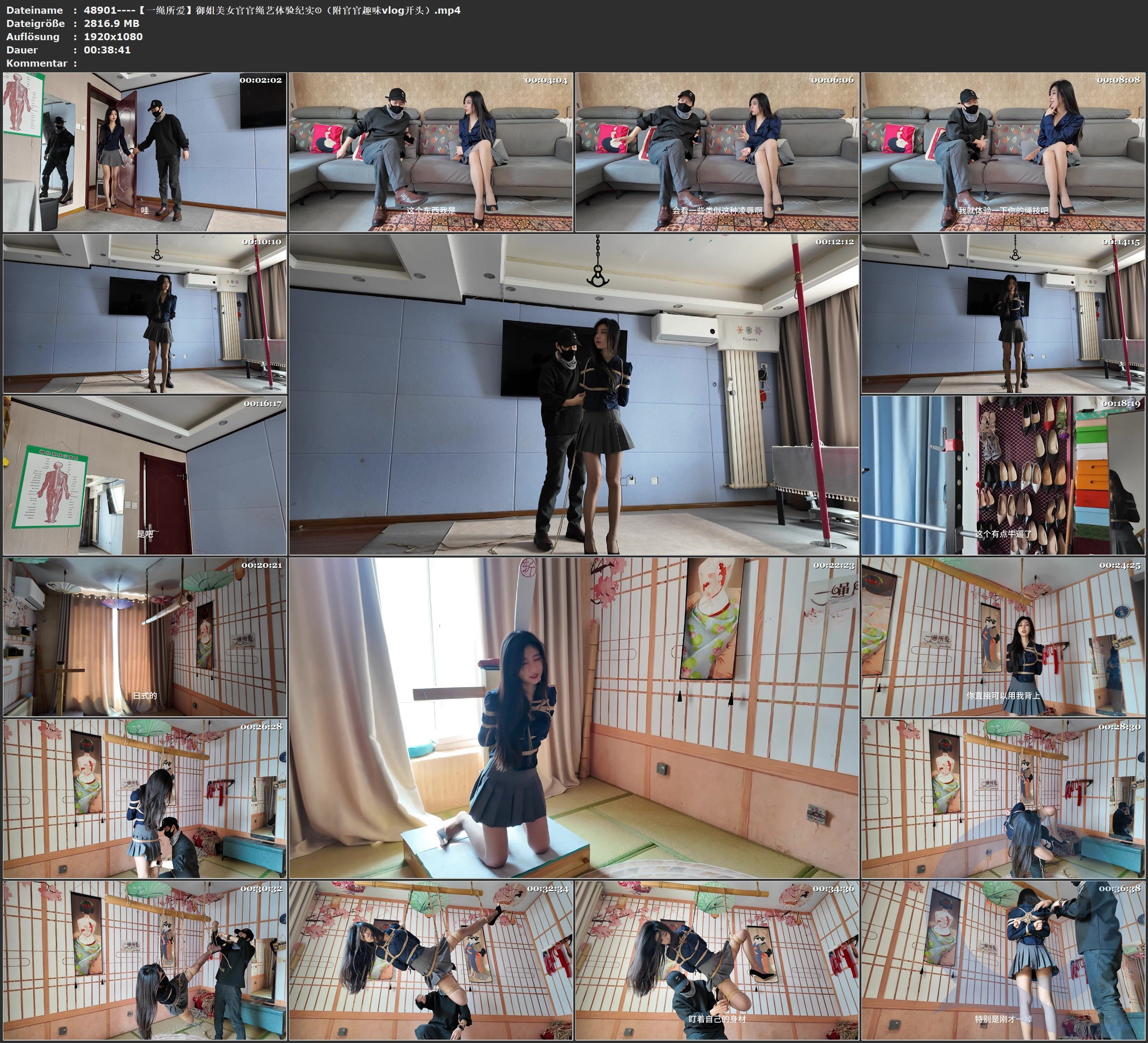Select the 00:06:06 sofa frame
1148x1043 pixels.
[716, 152]
